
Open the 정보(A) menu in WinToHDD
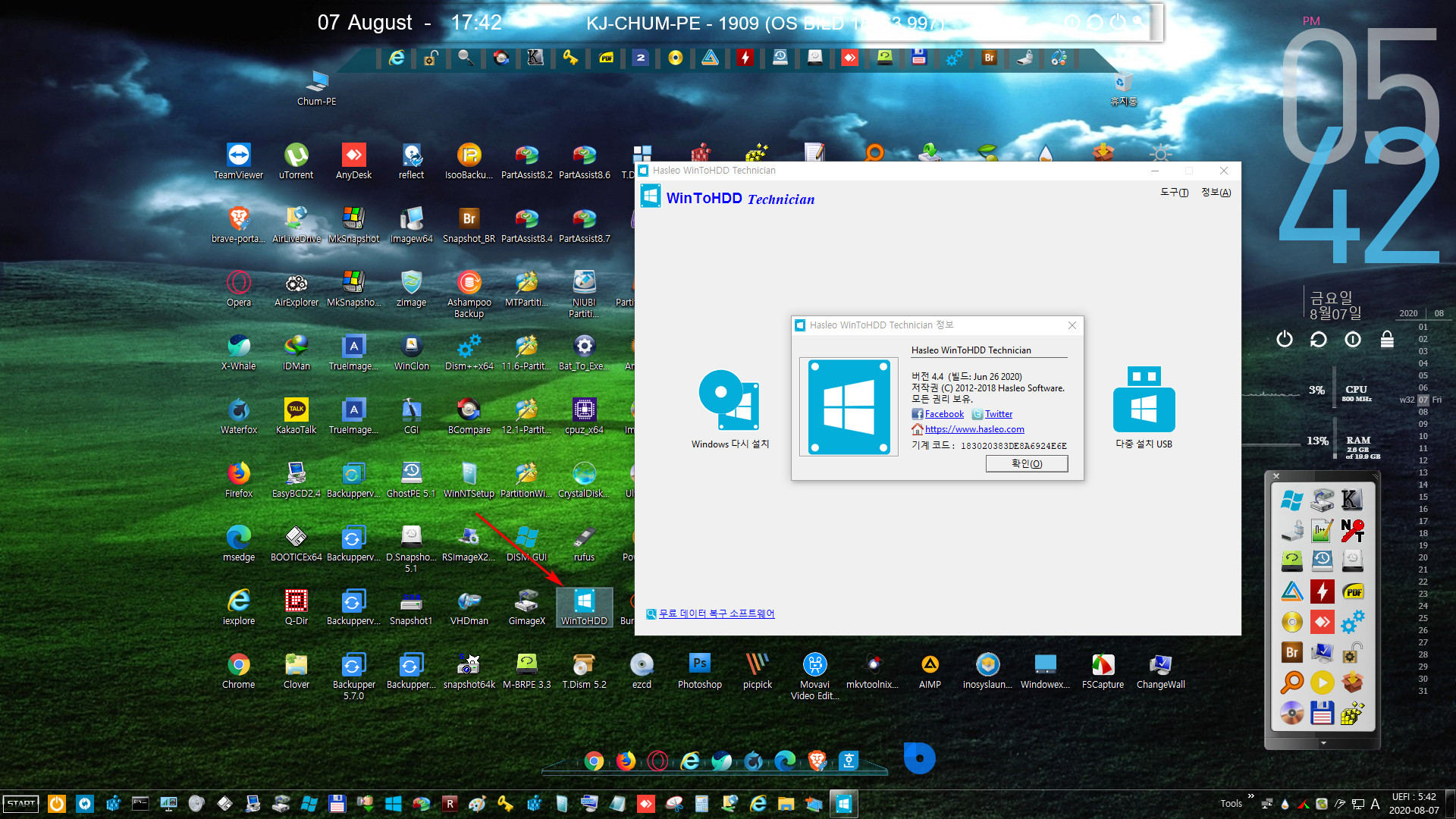coord(1216,193)
